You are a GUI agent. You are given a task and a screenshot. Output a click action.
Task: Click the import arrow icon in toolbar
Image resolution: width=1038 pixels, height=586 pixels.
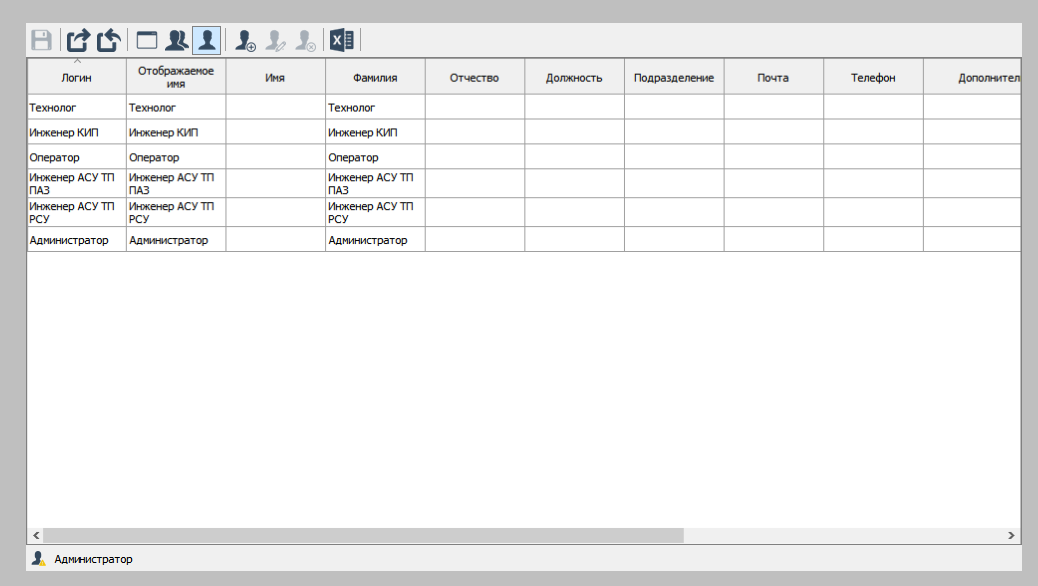pyautogui.click(x=109, y=41)
